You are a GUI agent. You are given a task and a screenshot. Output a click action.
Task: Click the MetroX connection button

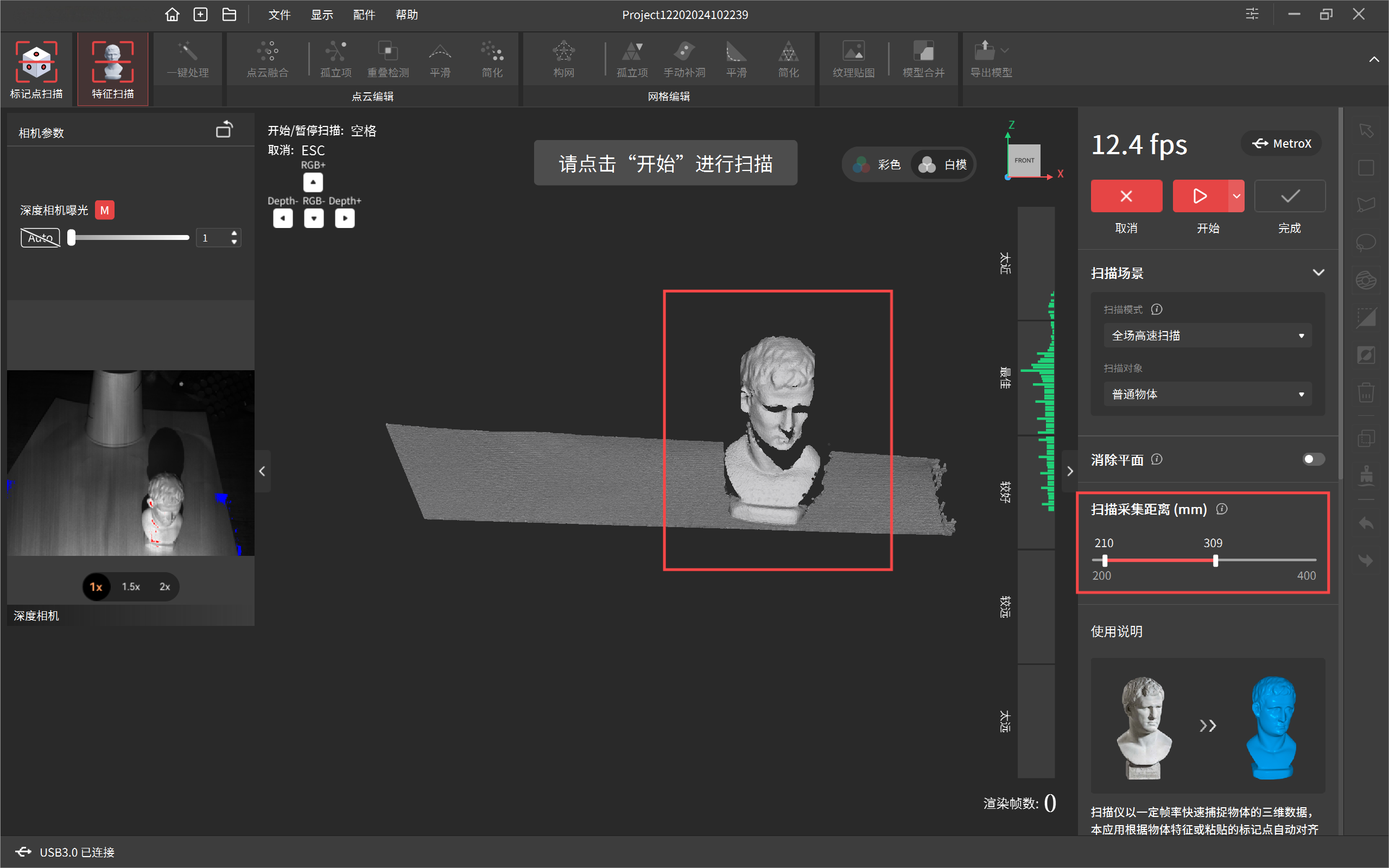1281,143
